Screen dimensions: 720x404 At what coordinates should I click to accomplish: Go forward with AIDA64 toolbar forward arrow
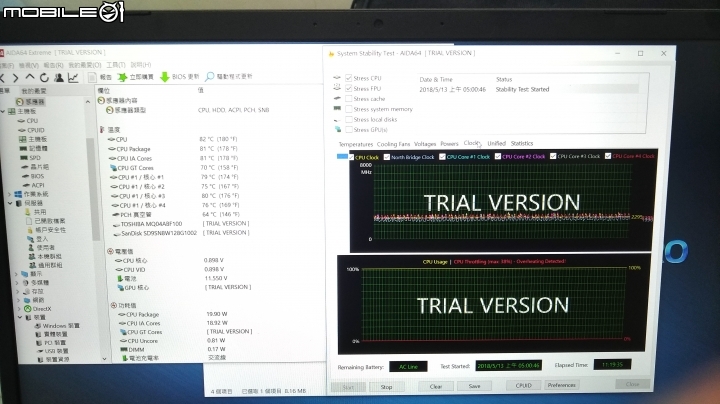[16, 78]
